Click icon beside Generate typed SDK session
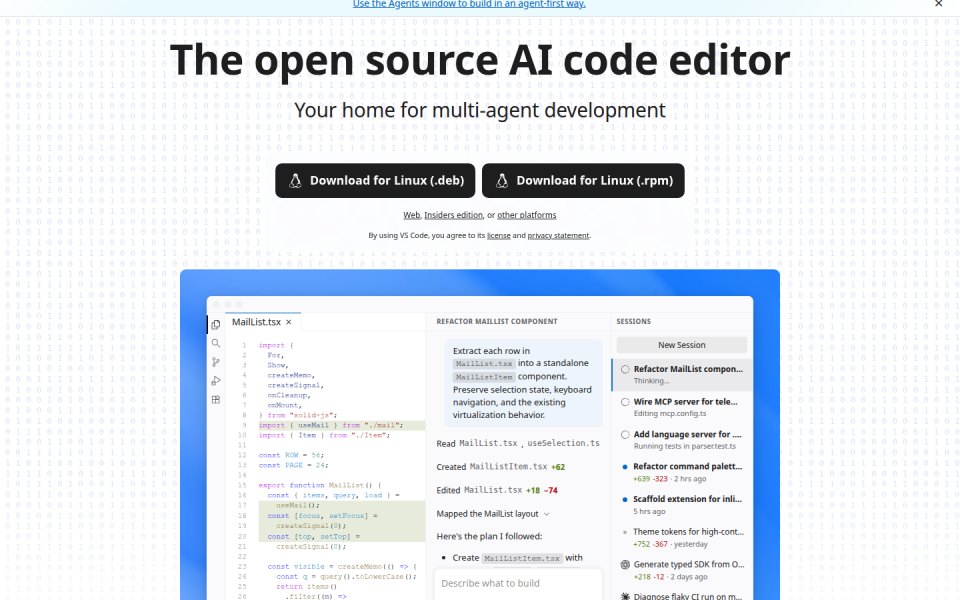960x600 pixels. click(x=625, y=564)
